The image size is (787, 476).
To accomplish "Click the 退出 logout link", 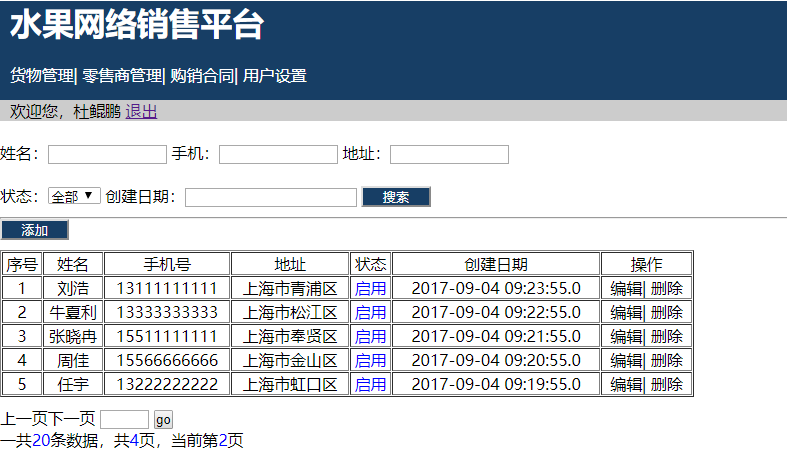I will [141, 111].
